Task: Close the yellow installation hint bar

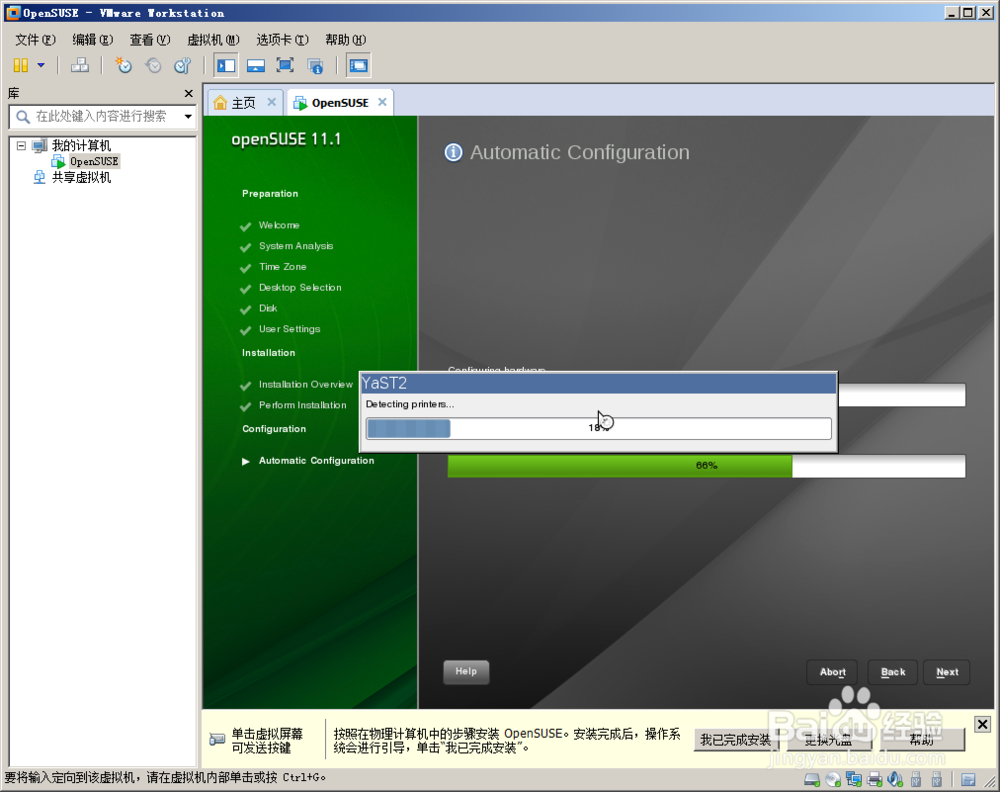Action: point(982,724)
